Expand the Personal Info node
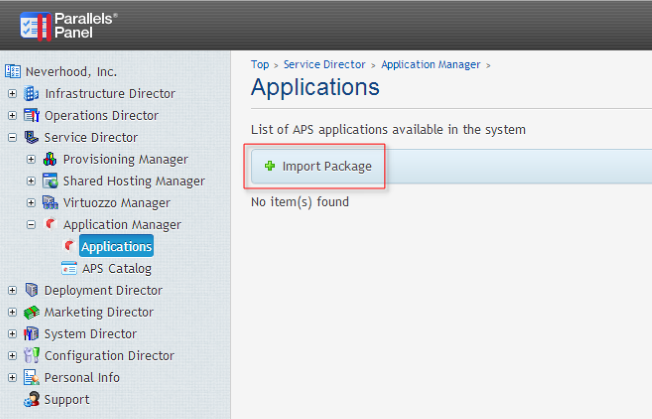This screenshot has width=652, height=419. 12,377
